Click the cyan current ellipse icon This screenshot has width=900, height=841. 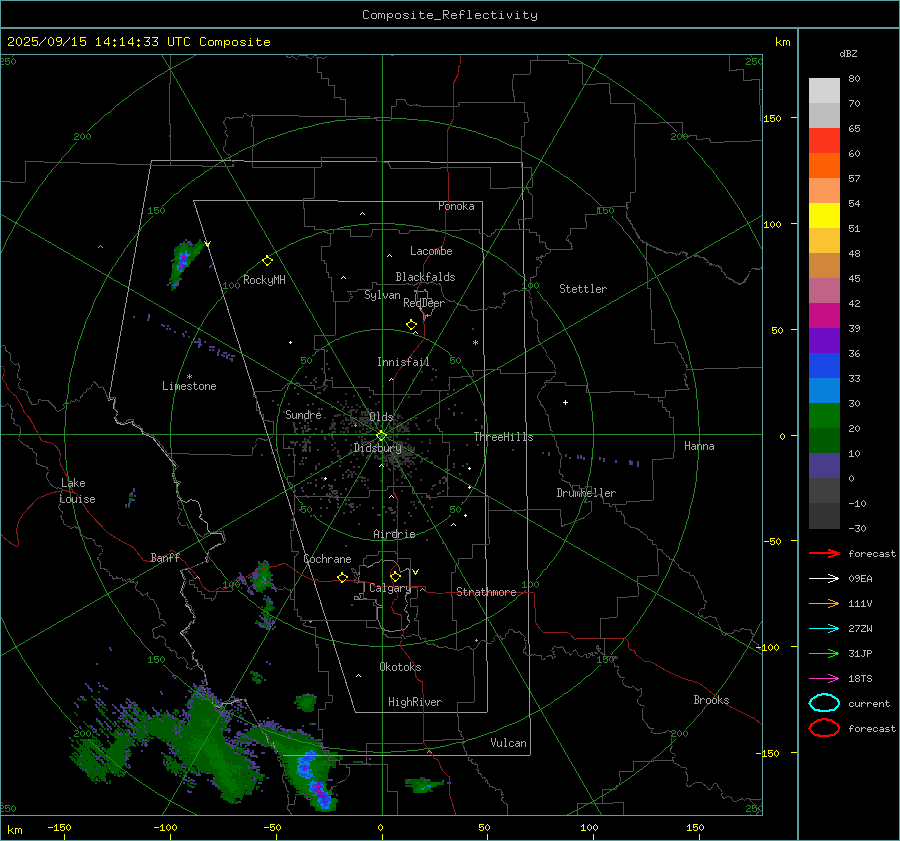click(x=824, y=703)
